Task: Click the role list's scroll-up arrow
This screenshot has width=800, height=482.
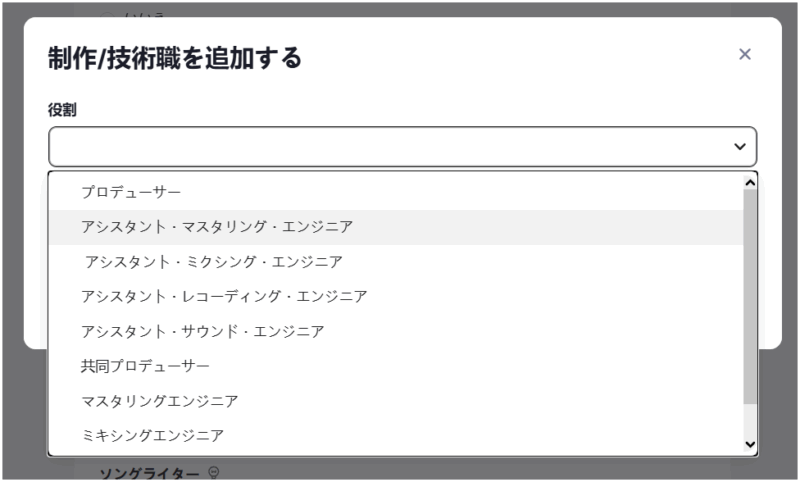Action: pyautogui.click(x=750, y=182)
